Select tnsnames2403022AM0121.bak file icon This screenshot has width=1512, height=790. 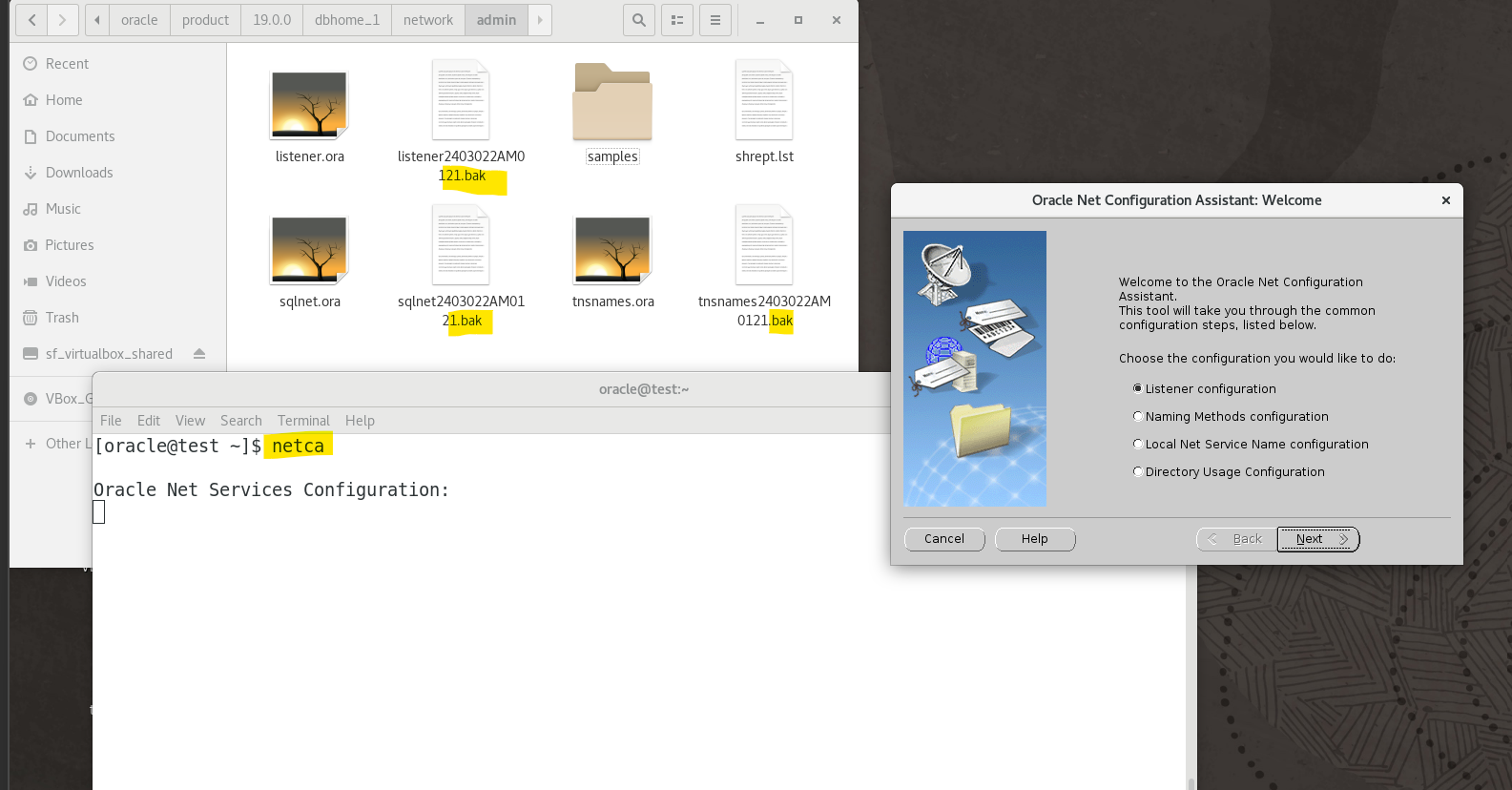[764, 245]
